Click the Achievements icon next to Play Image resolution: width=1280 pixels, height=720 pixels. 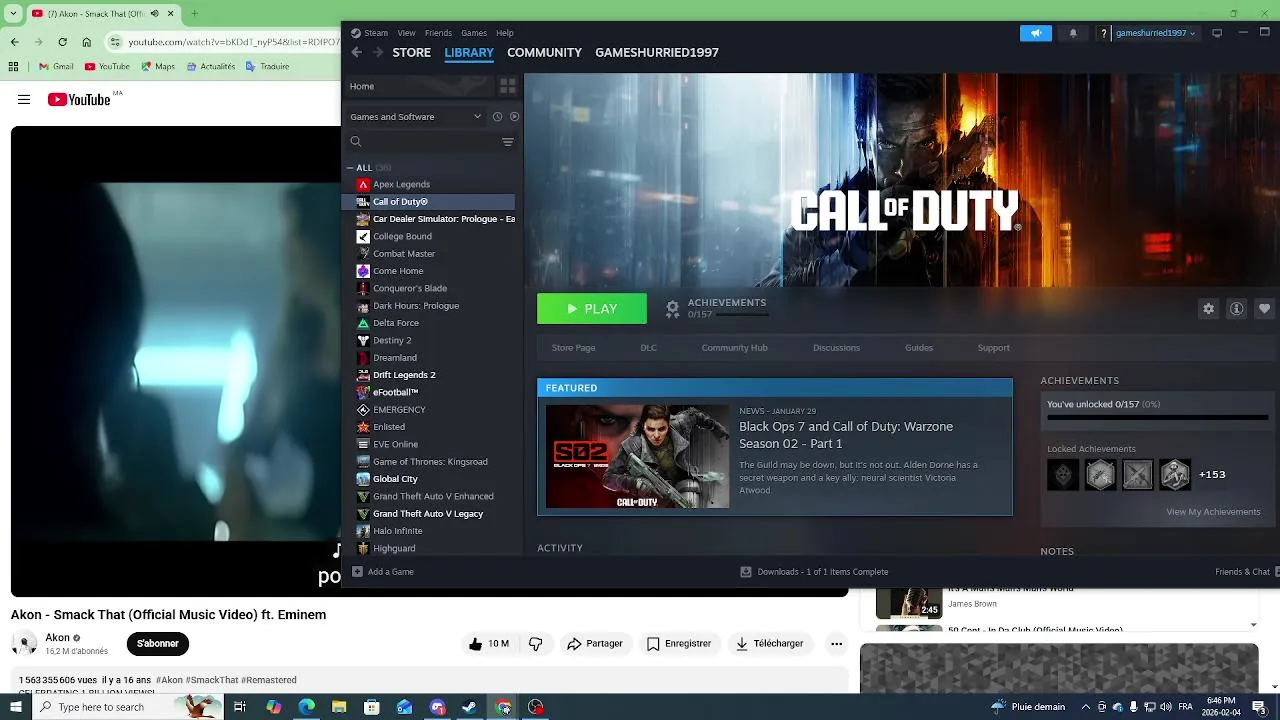pyautogui.click(x=673, y=309)
